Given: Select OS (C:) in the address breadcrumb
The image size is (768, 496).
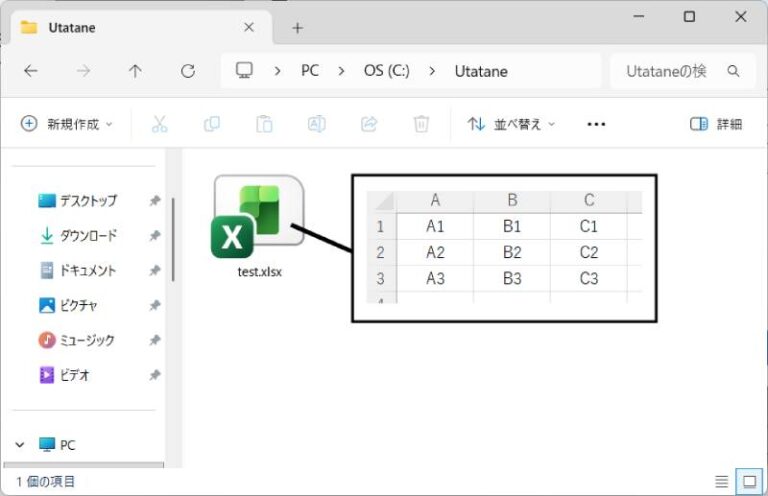Looking at the screenshot, I should [x=386, y=71].
